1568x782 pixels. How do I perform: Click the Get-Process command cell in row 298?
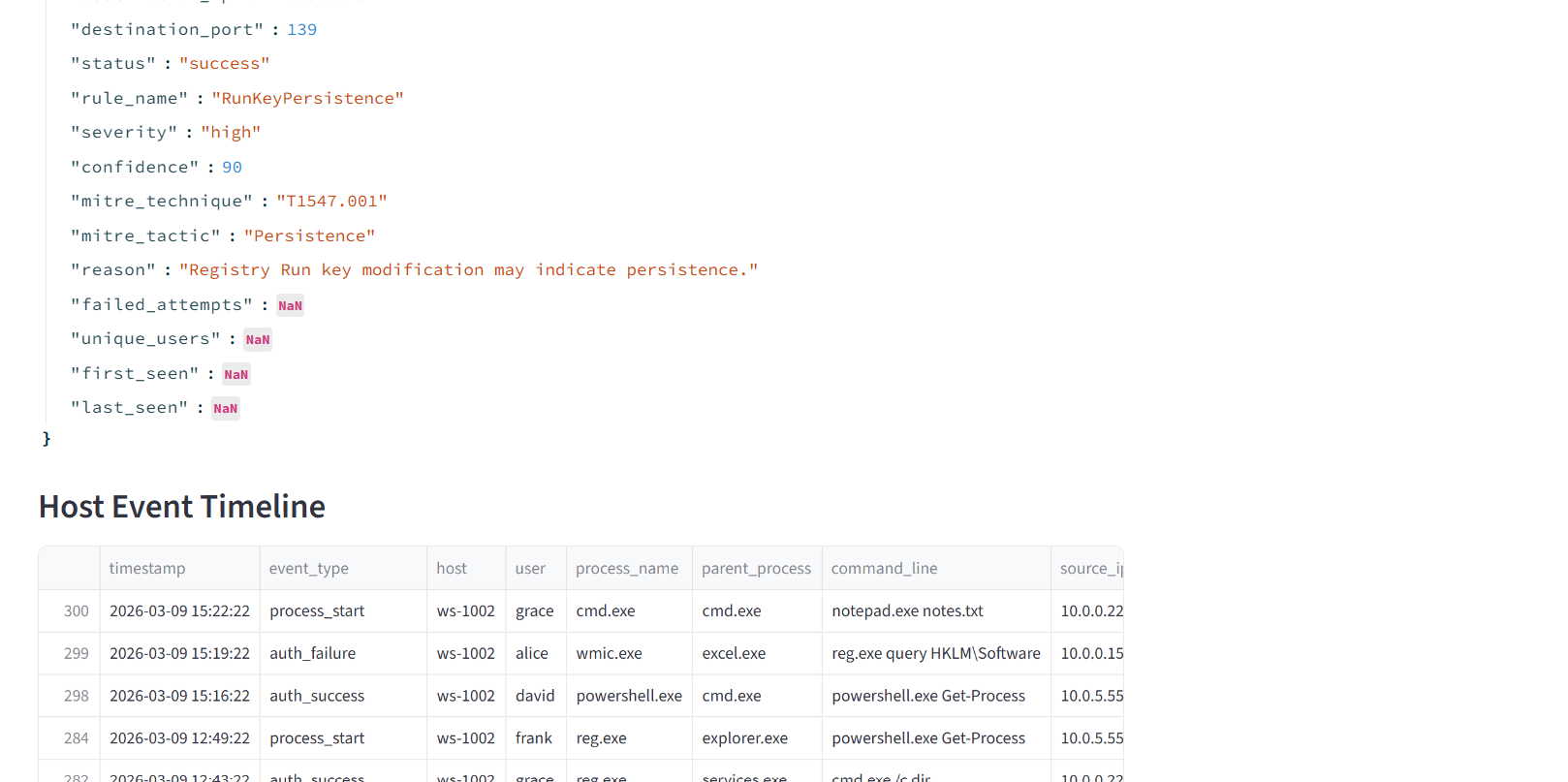936,696
